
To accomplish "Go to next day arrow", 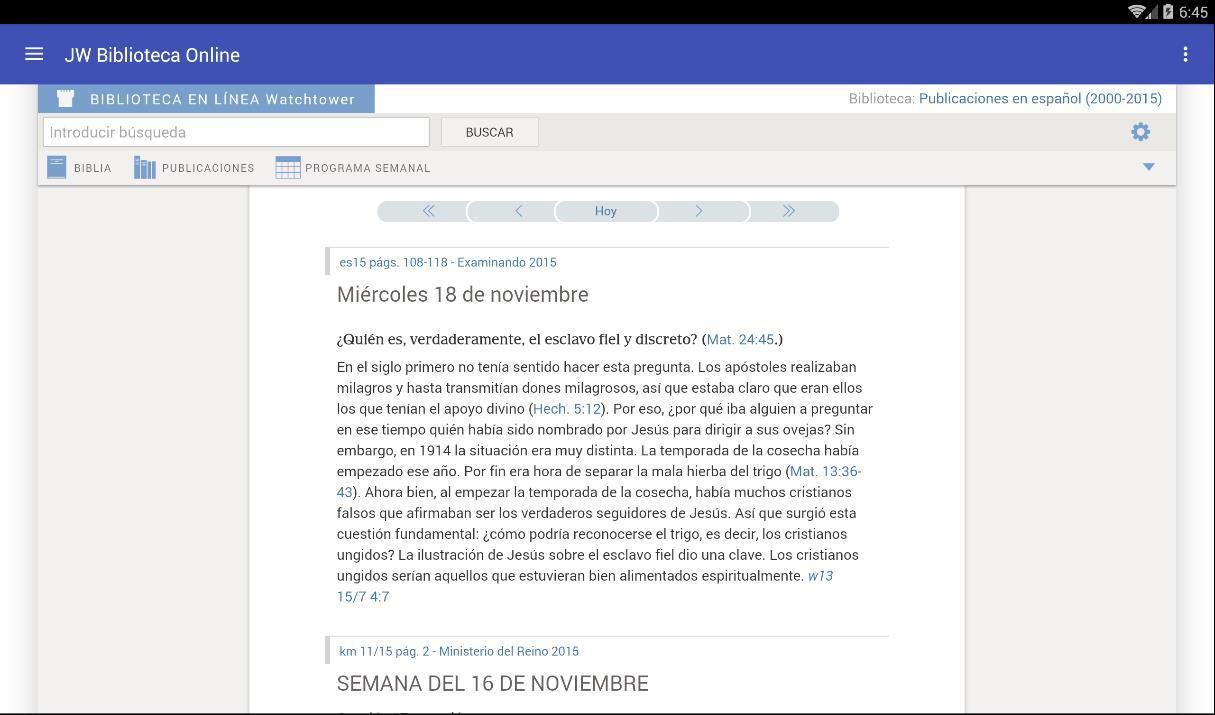I will pos(698,211).
